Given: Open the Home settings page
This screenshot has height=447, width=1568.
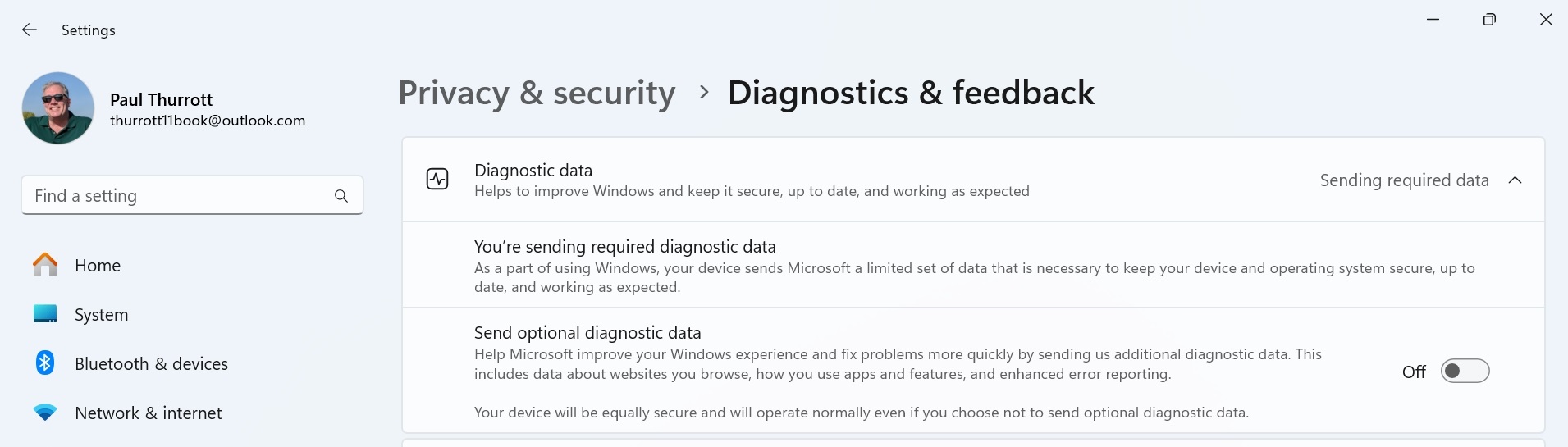Looking at the screenshot, I should pos(98,266).
